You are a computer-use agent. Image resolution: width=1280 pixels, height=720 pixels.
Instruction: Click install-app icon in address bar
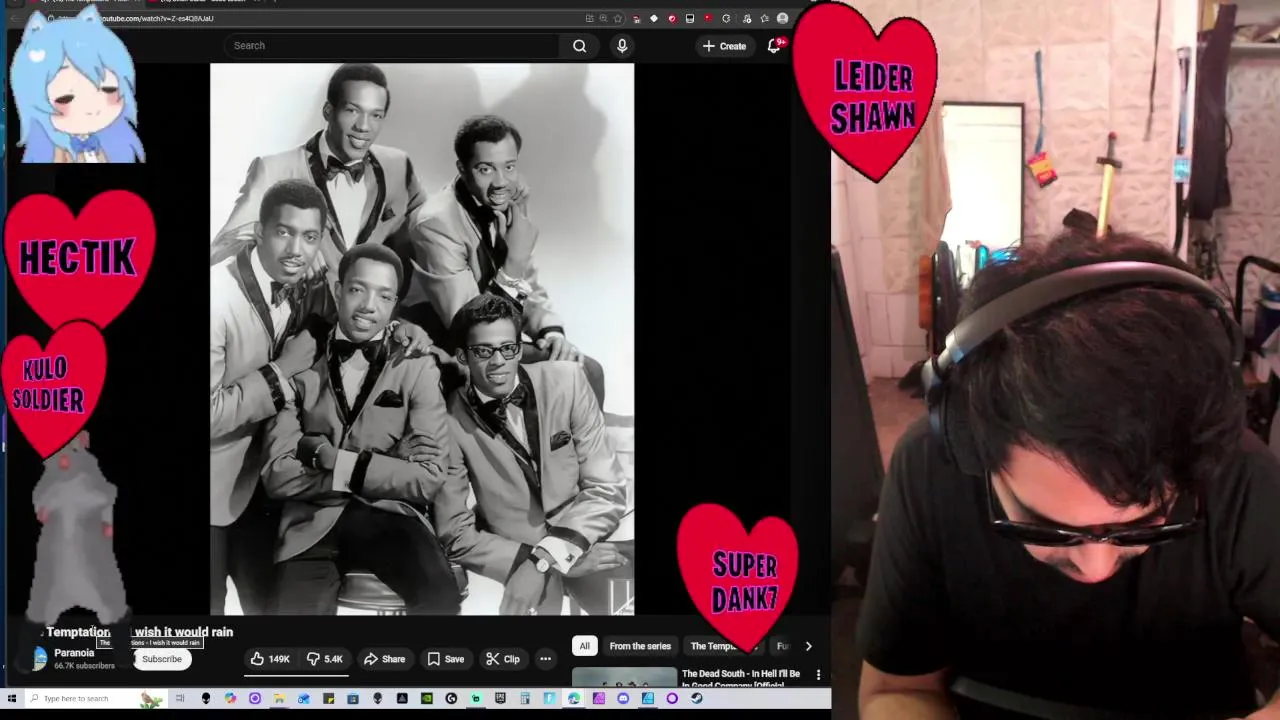click(589, 18)
